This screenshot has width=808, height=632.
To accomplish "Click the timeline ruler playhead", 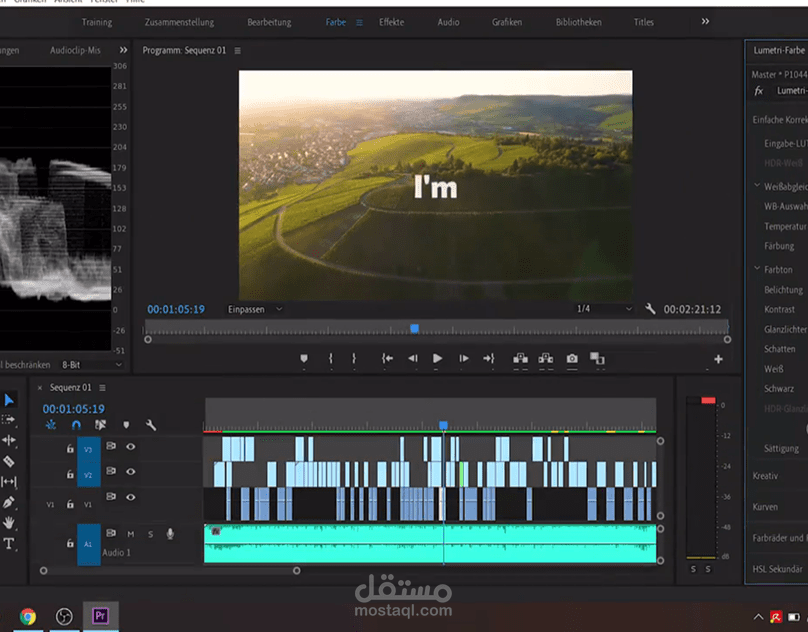I will (x=443, y=425).
